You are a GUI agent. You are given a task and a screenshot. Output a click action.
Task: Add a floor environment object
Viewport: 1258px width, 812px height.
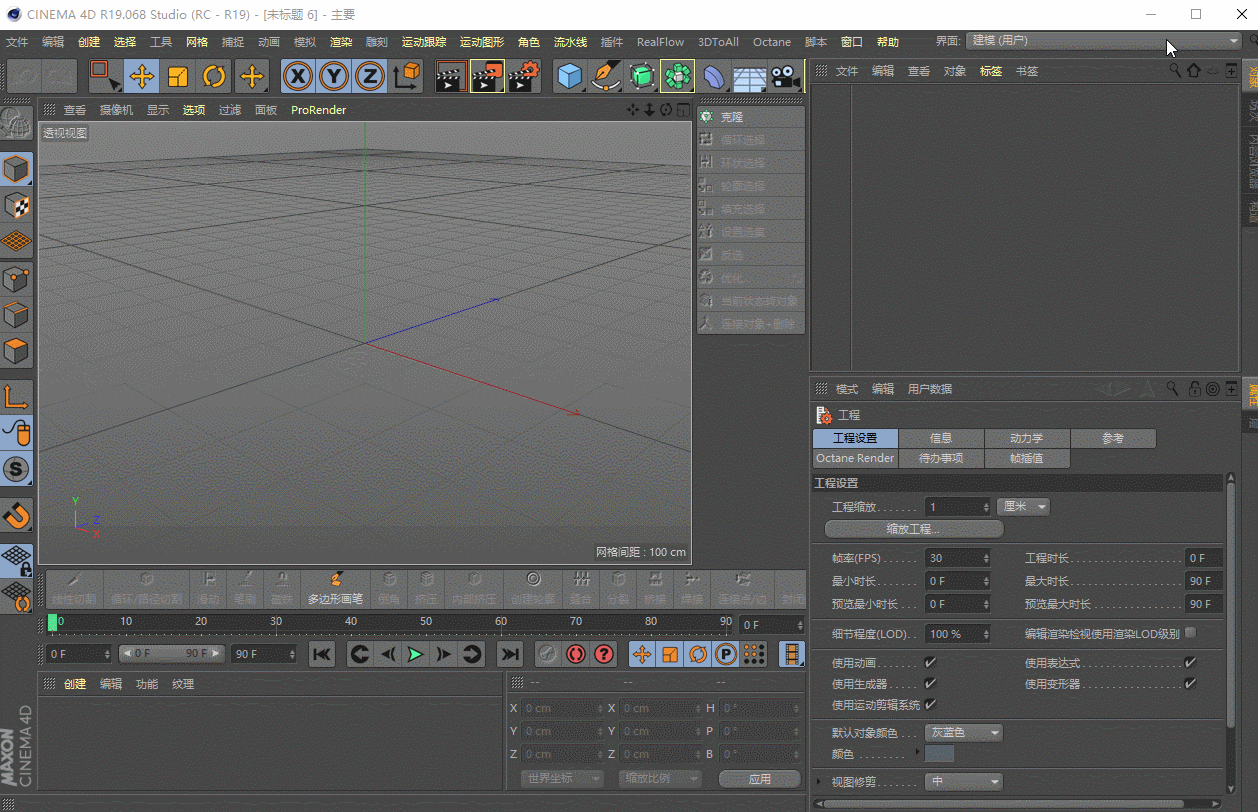749,76
